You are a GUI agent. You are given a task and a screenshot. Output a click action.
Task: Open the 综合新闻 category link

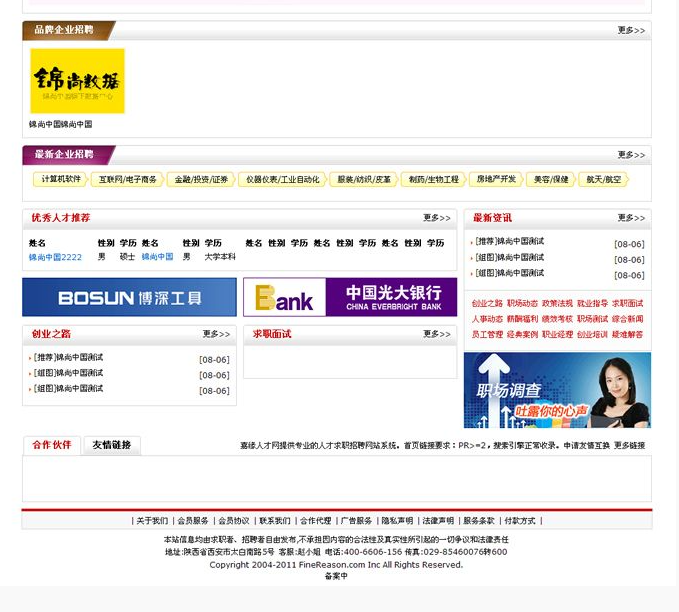coord(627,319)
